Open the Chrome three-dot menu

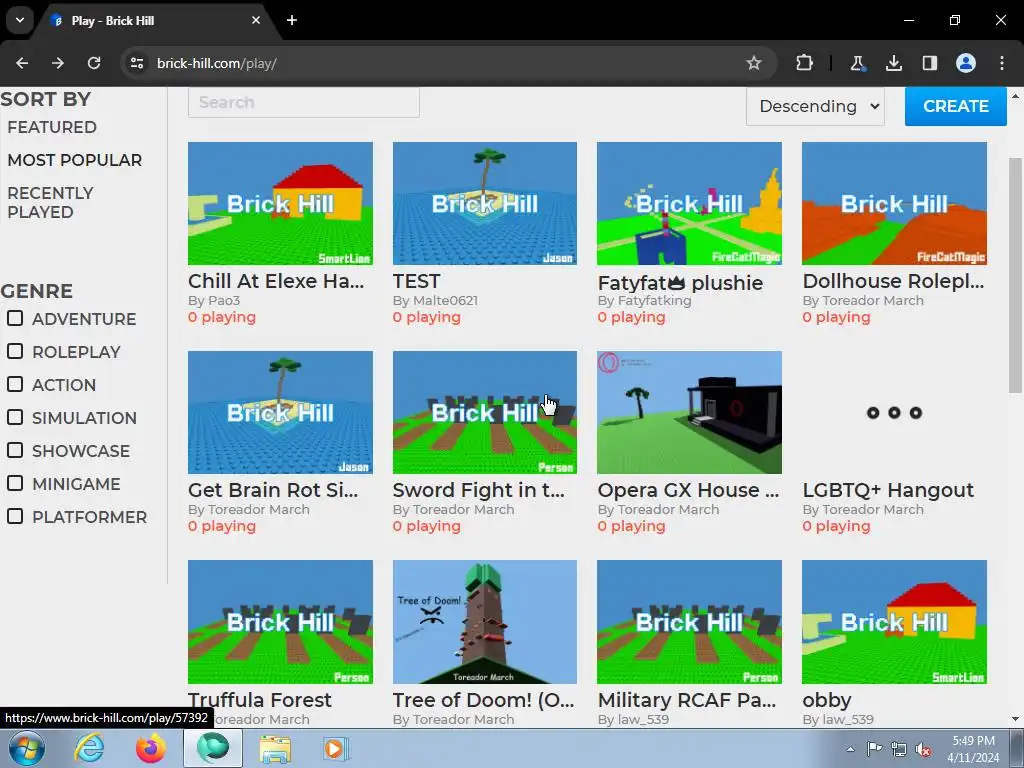coord(1002,63)
